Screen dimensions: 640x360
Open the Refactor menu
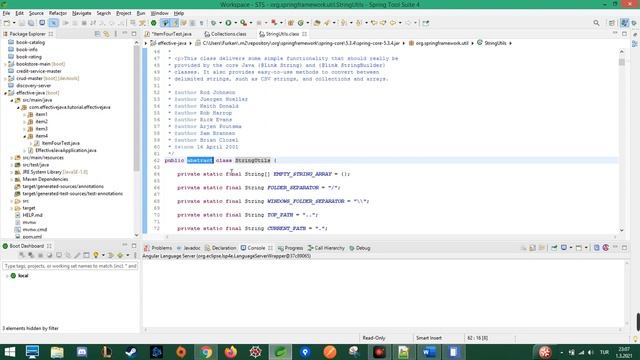(x=58, y=13)
